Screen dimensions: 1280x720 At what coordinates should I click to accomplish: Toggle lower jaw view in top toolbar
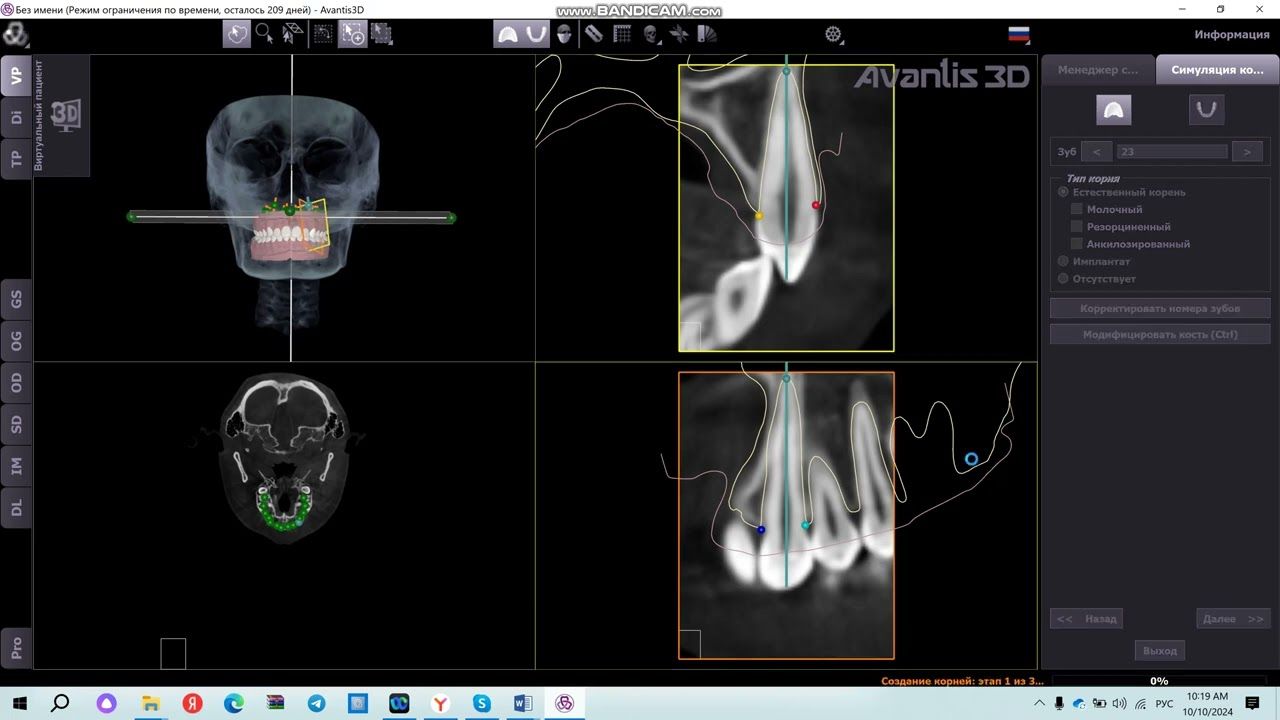[536, 34]
